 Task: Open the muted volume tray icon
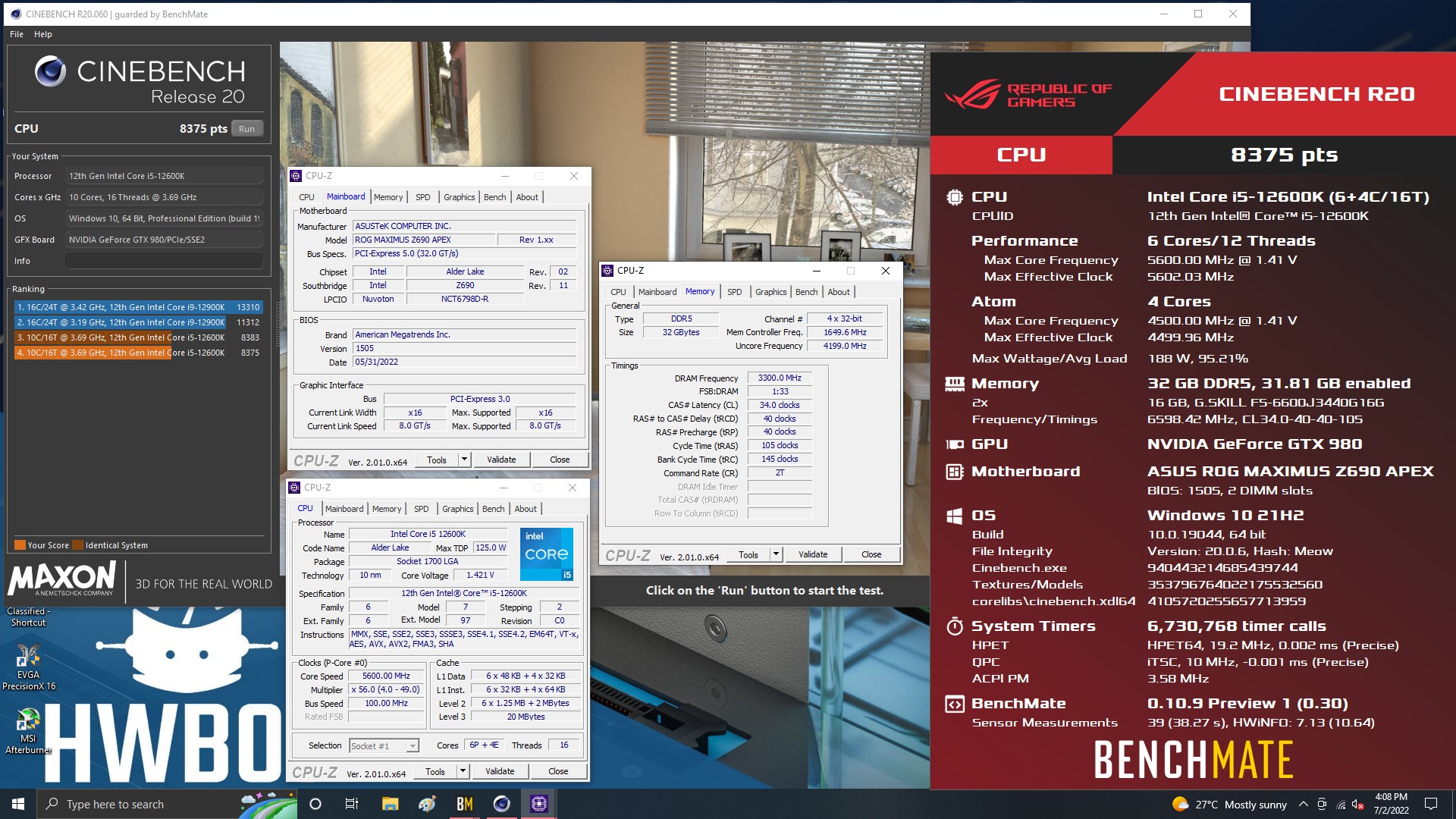tap(1358, 805)
